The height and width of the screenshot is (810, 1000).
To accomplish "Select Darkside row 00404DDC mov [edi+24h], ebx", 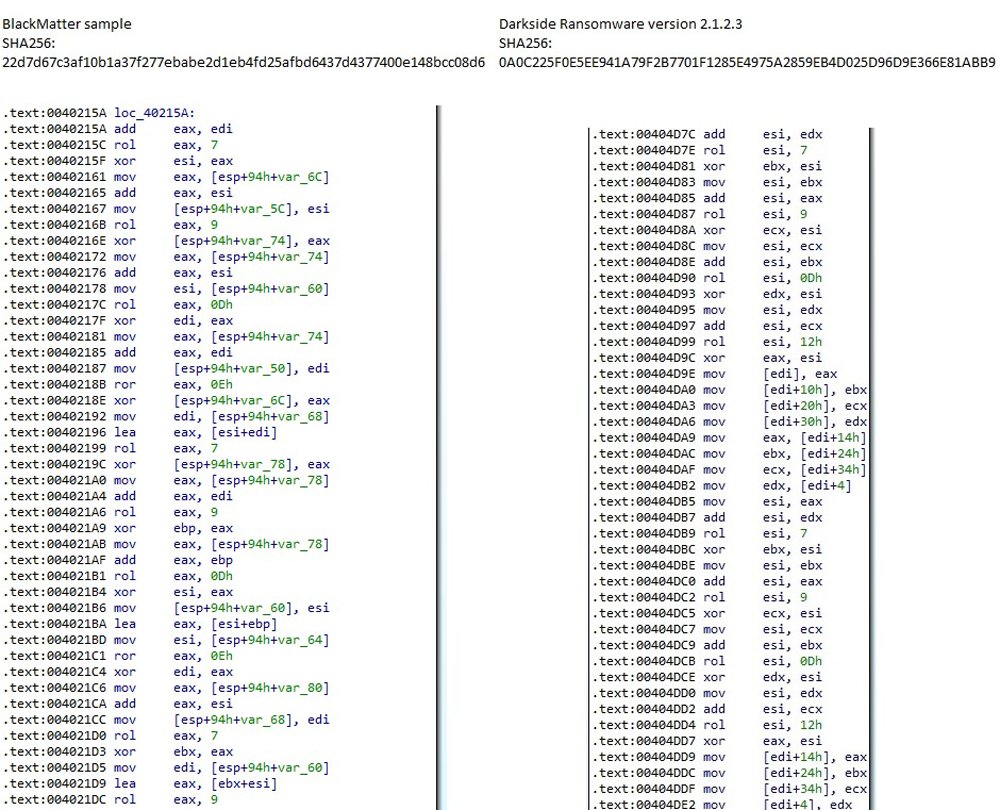I will (x=730, y=773).
